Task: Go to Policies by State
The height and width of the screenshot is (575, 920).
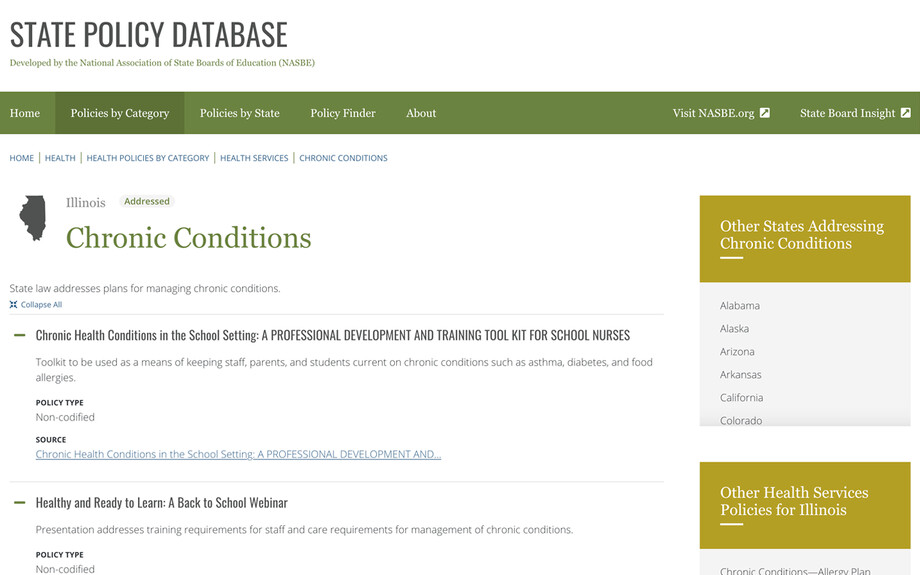Action: point(239,113)
